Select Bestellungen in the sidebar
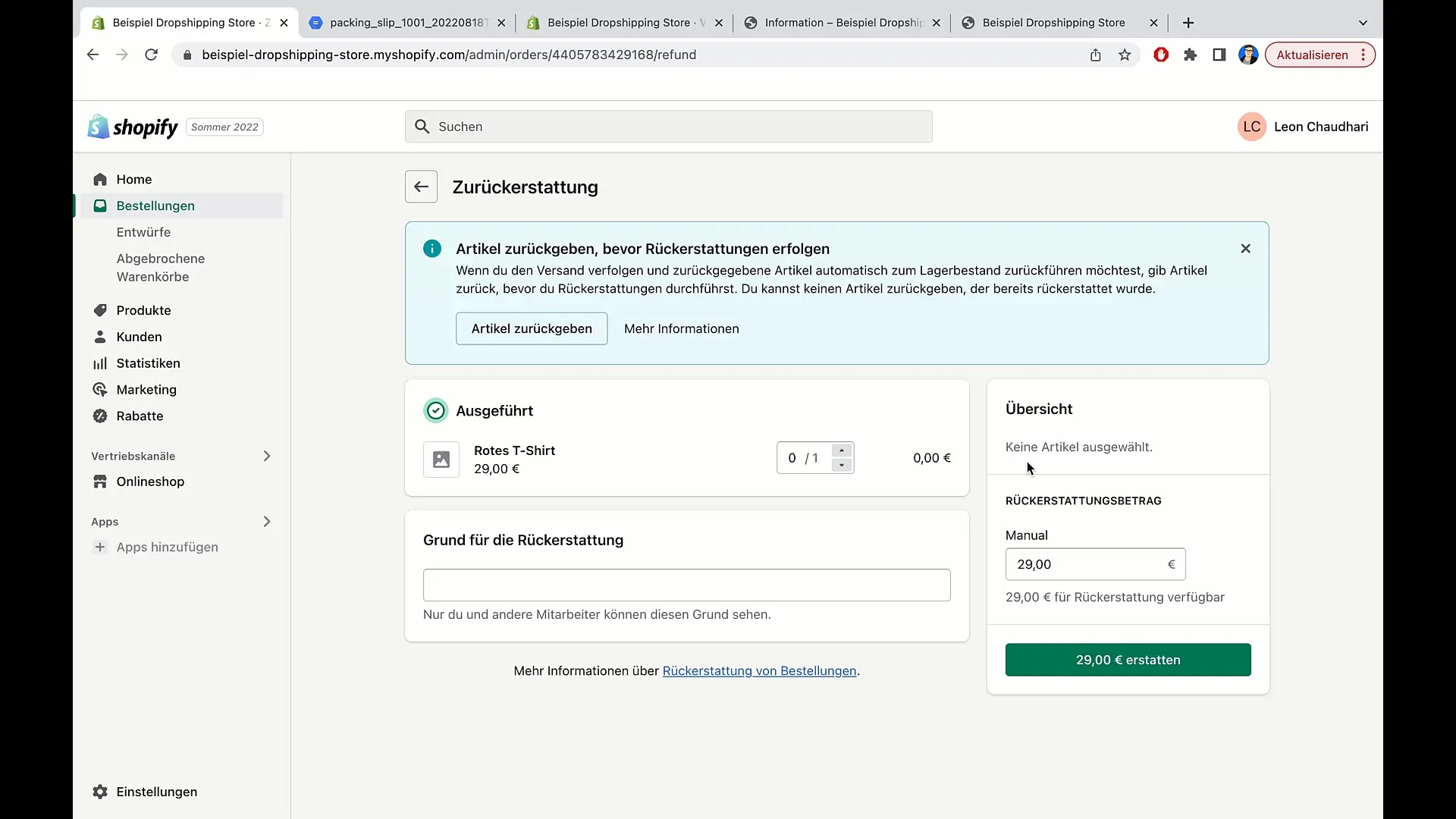The height and width of the screenshot is (819, 1456). tap(155, 206)
